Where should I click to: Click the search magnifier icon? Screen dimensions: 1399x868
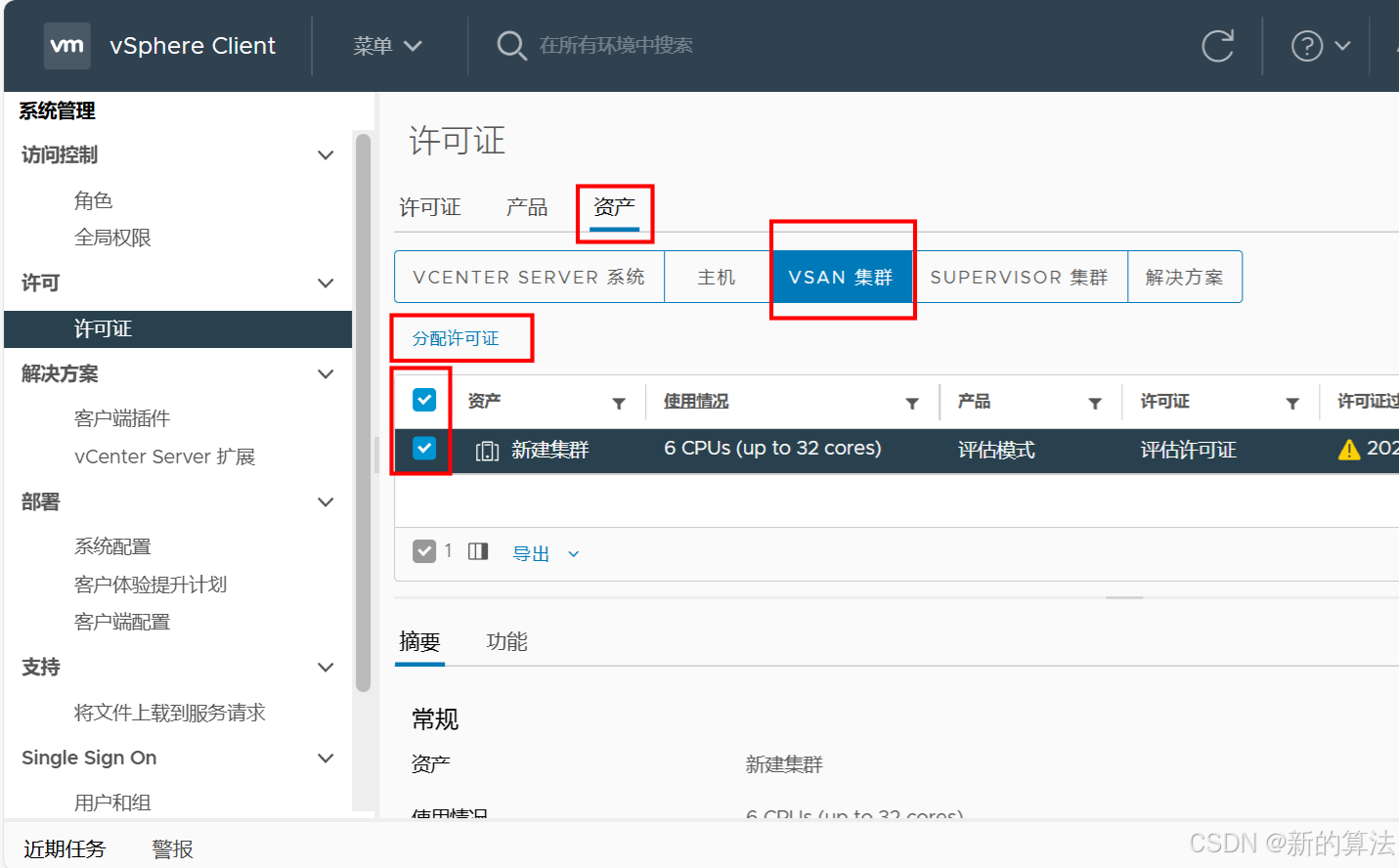tap(511, 45)
